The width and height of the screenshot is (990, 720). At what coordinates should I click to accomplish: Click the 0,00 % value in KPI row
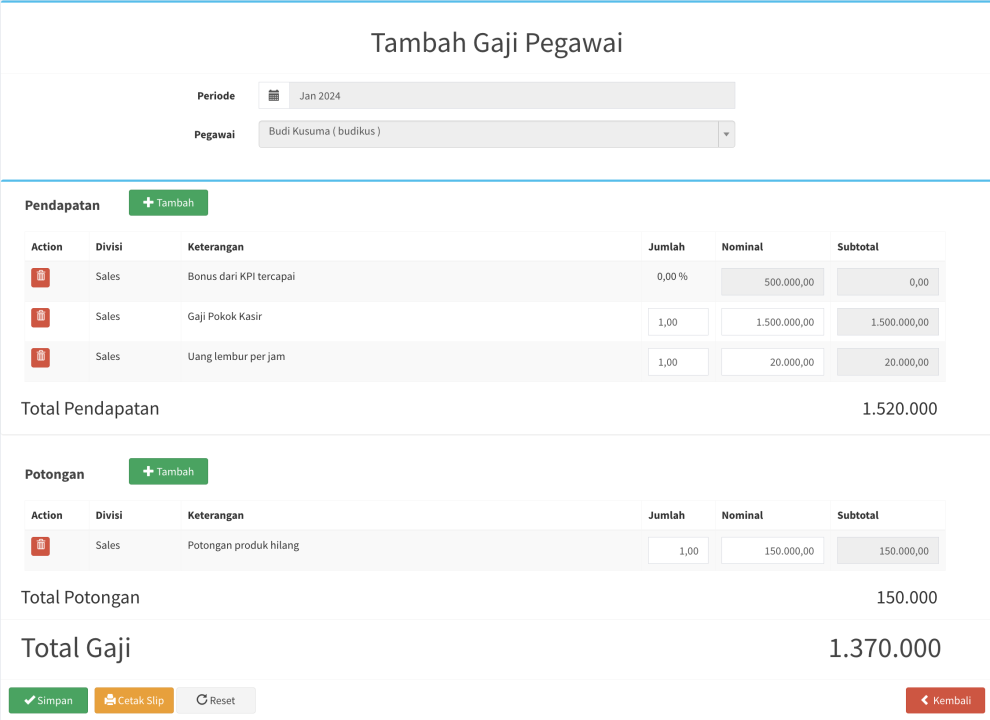[x=672, y=277]
